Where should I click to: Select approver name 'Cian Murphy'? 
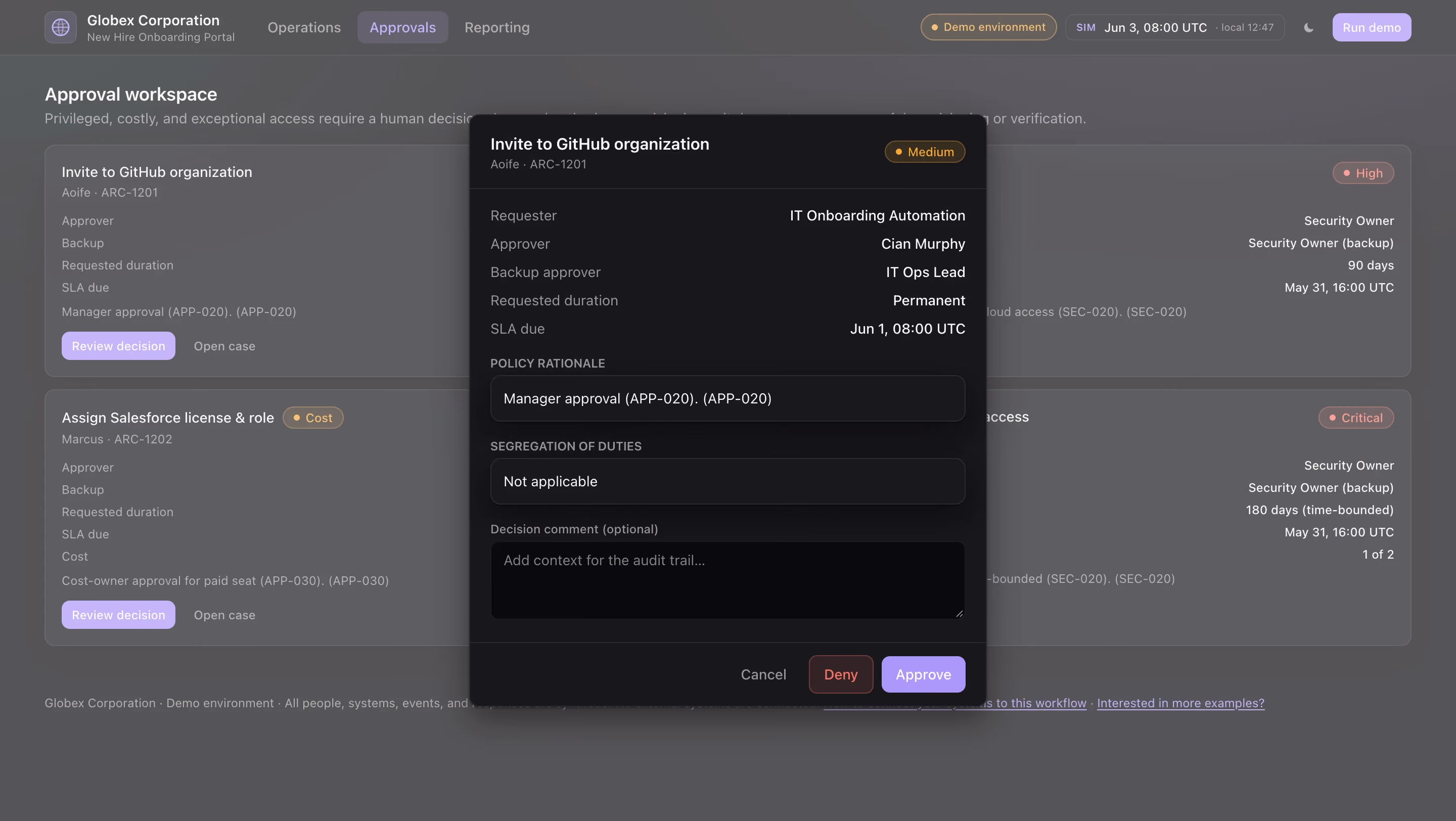click(x=923, y=244)
